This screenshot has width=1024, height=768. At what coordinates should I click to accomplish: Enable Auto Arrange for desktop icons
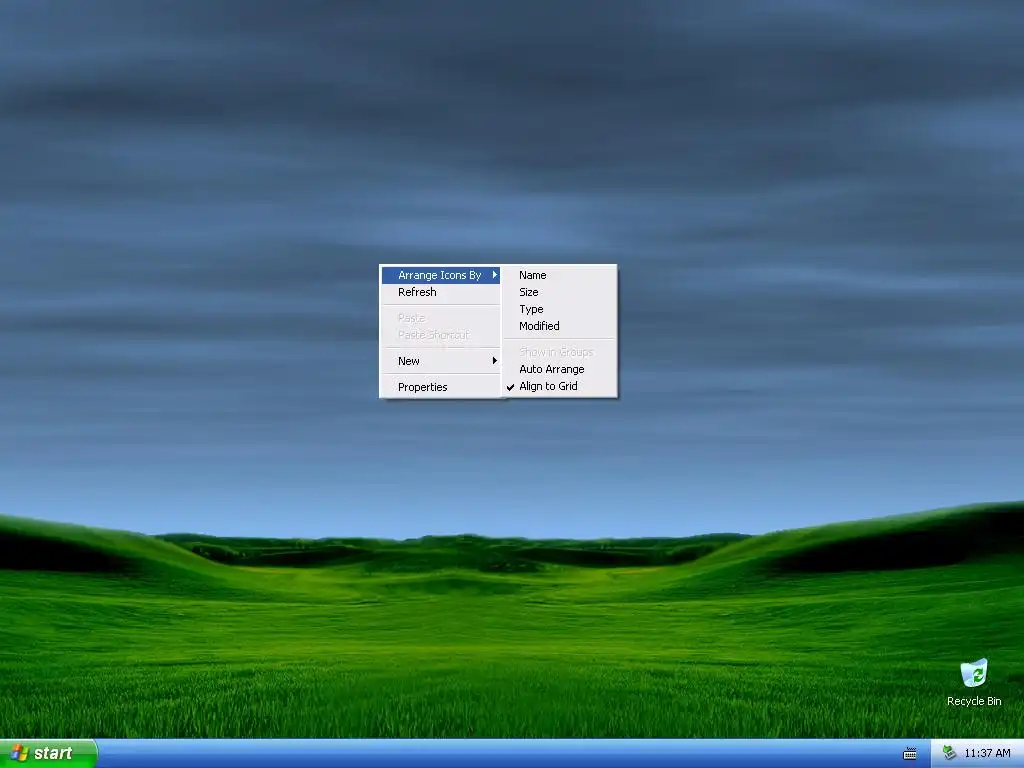pos(560,369)
